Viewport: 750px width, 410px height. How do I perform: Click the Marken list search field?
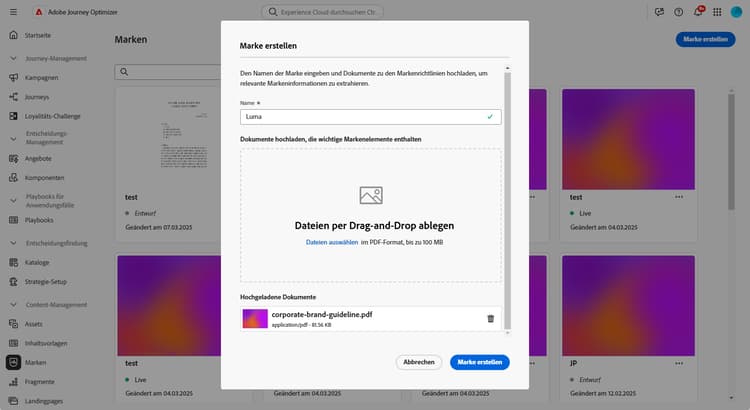tap(168, 72)
